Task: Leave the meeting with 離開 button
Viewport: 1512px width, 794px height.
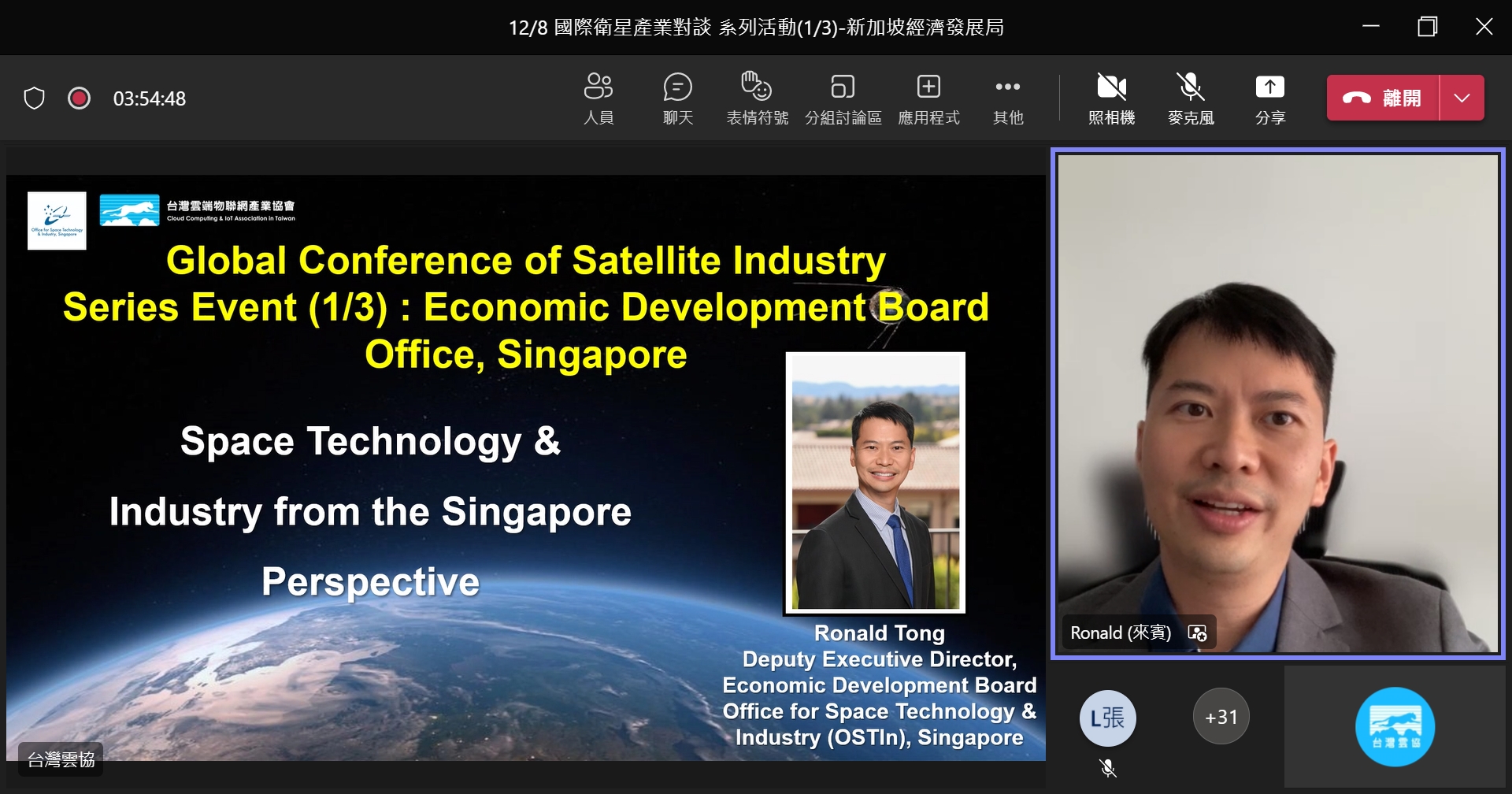Action: coord(1383,98)
